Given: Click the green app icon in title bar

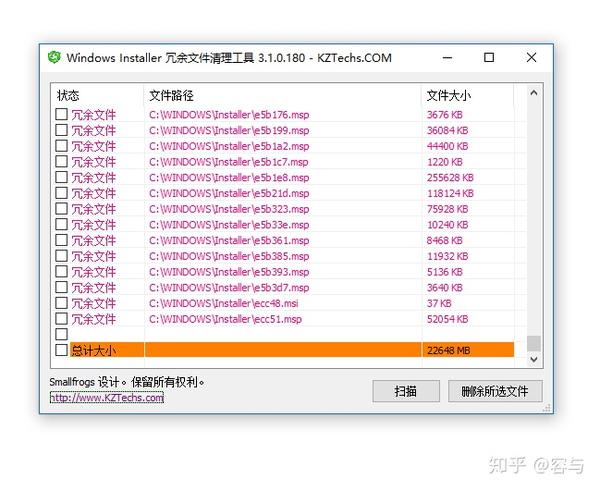Looking at the screenshot, I should coord(54,57).
